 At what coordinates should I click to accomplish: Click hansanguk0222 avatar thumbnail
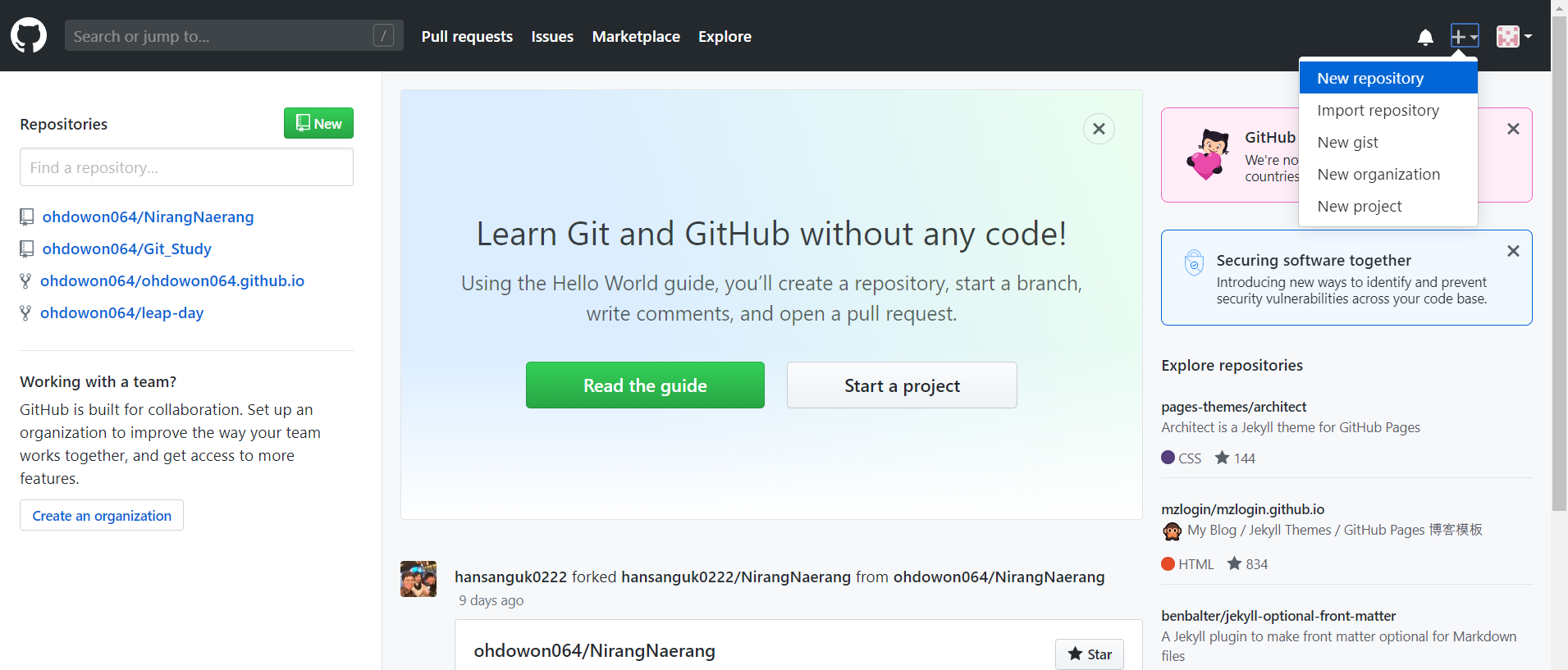pos(418,579)
